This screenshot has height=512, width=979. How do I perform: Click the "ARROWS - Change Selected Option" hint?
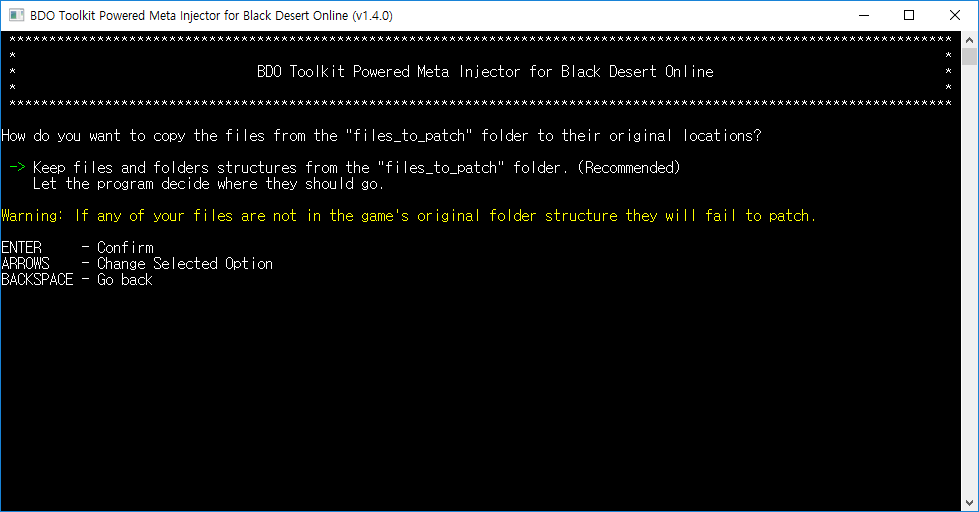[x=137, y=264]
